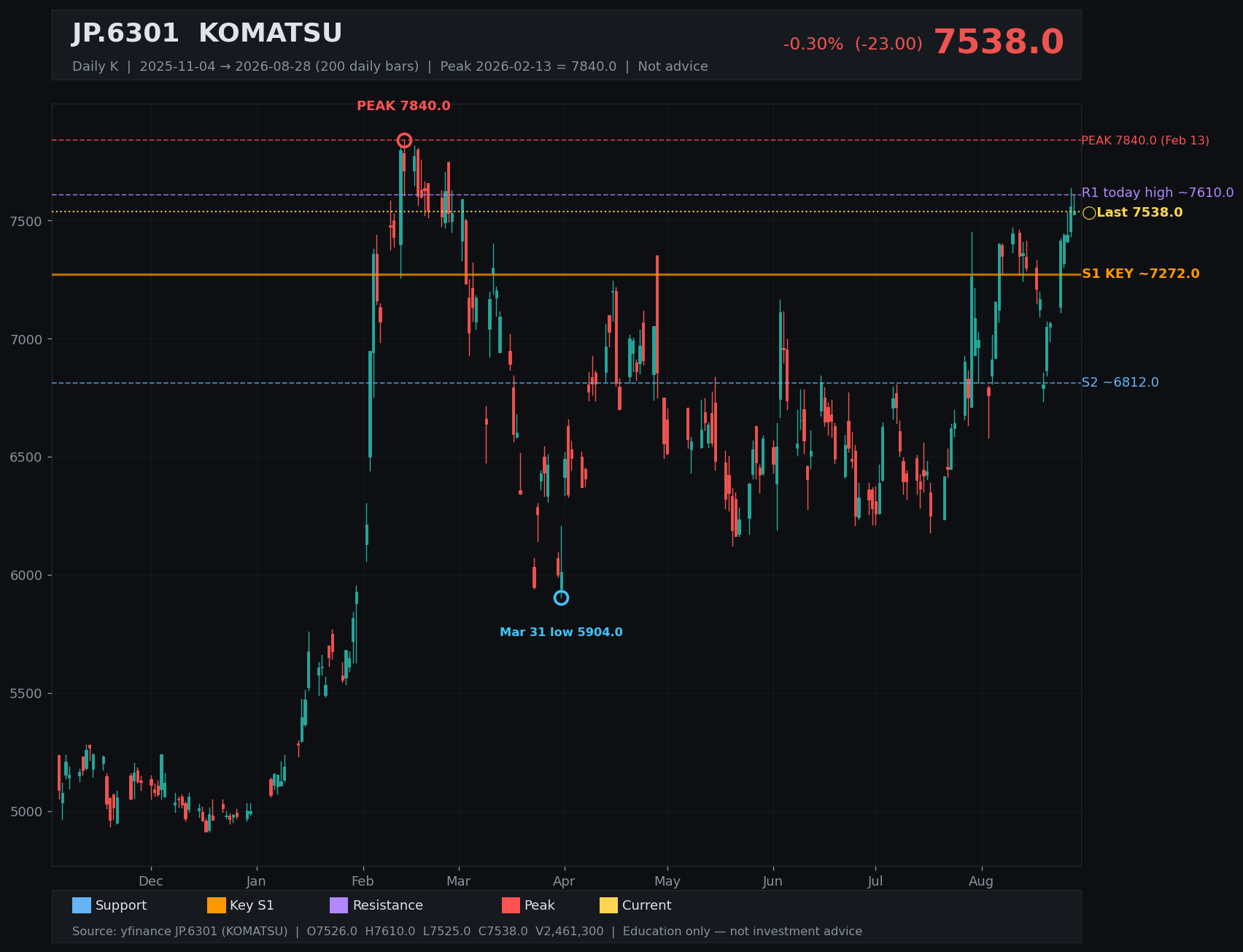Viewport: 1243px width, 952px height.
Task: Click the 'Current' legend label
Action: pos(647,905)
